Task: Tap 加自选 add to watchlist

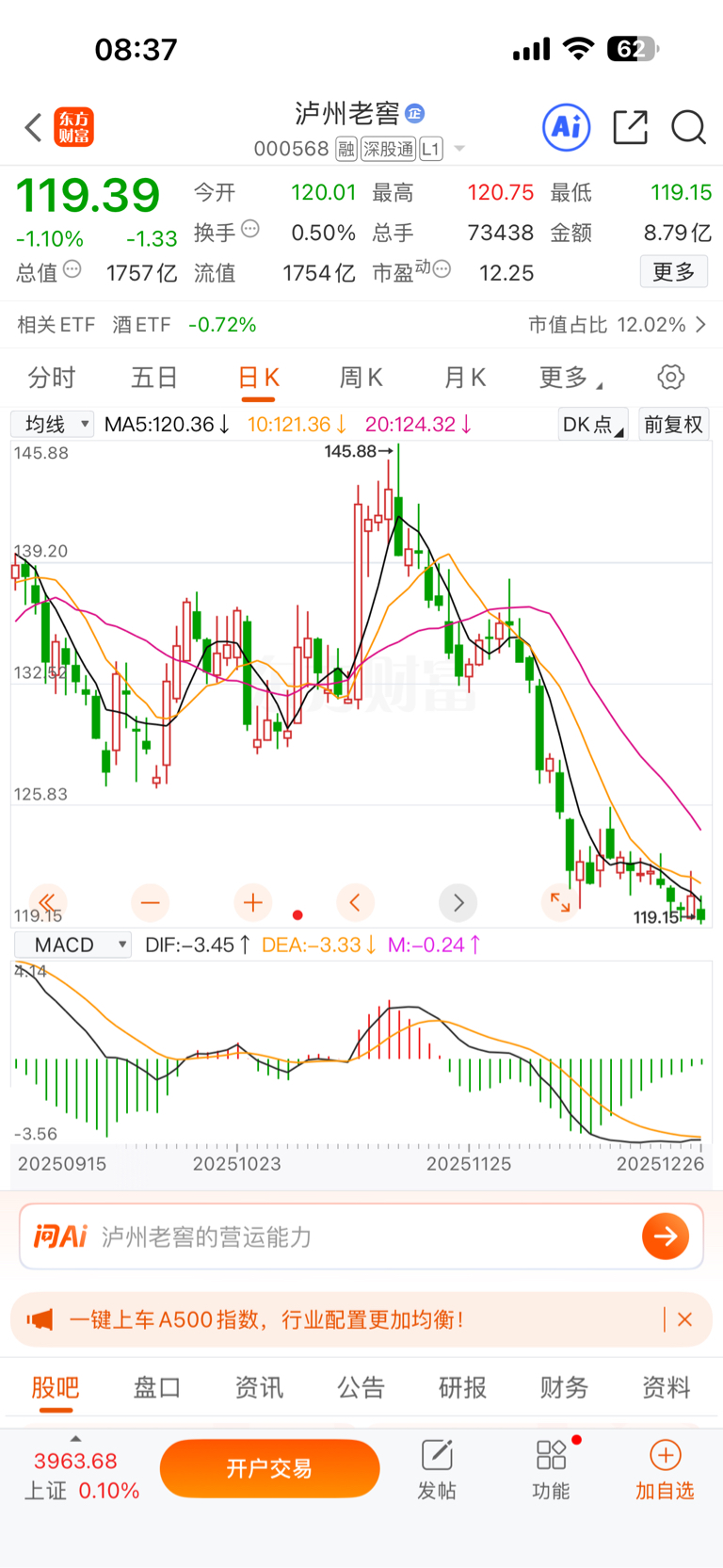Action: coord(665,1469)
